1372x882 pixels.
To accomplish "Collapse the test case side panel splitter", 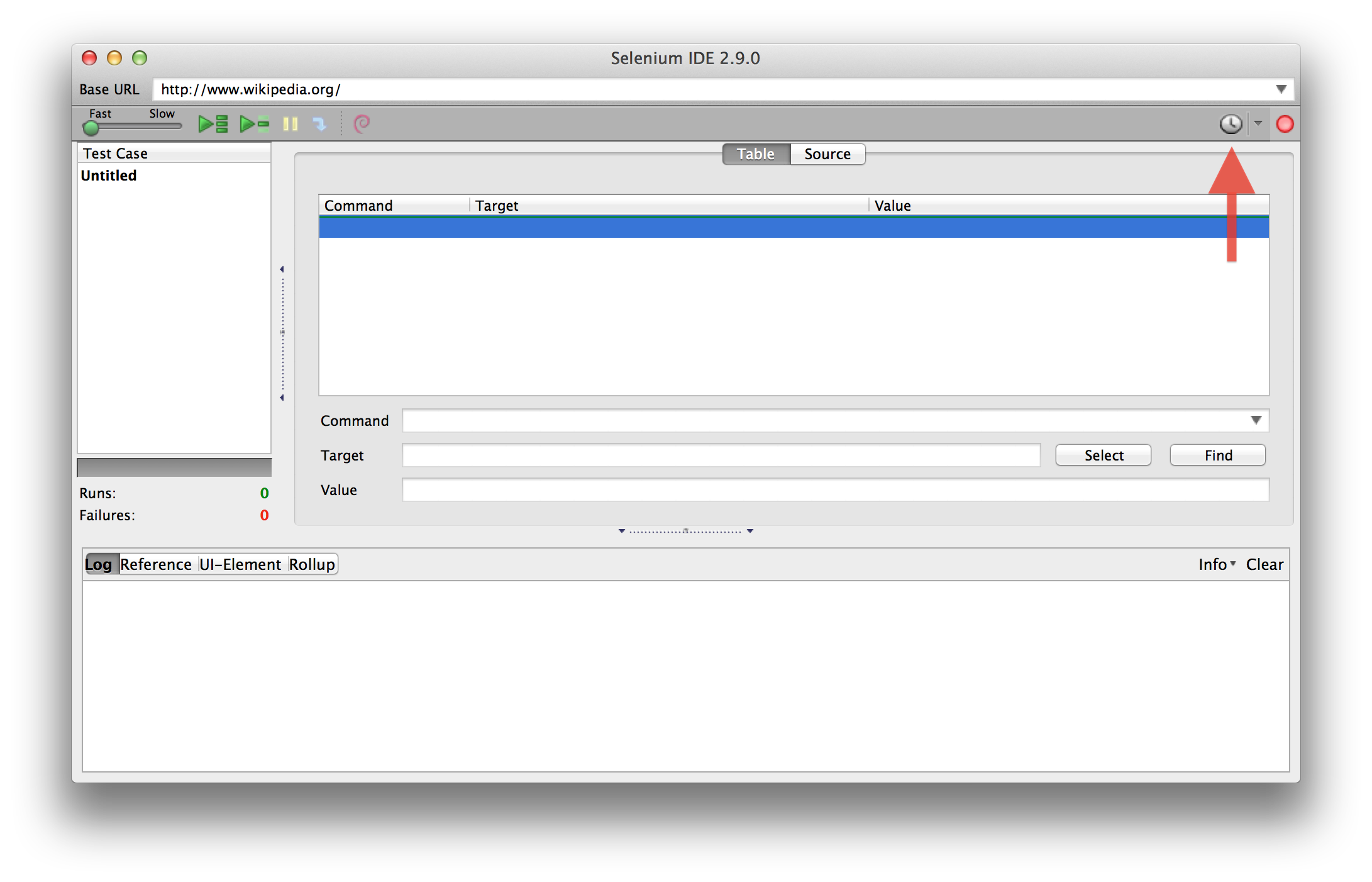I will coord(282,333).
